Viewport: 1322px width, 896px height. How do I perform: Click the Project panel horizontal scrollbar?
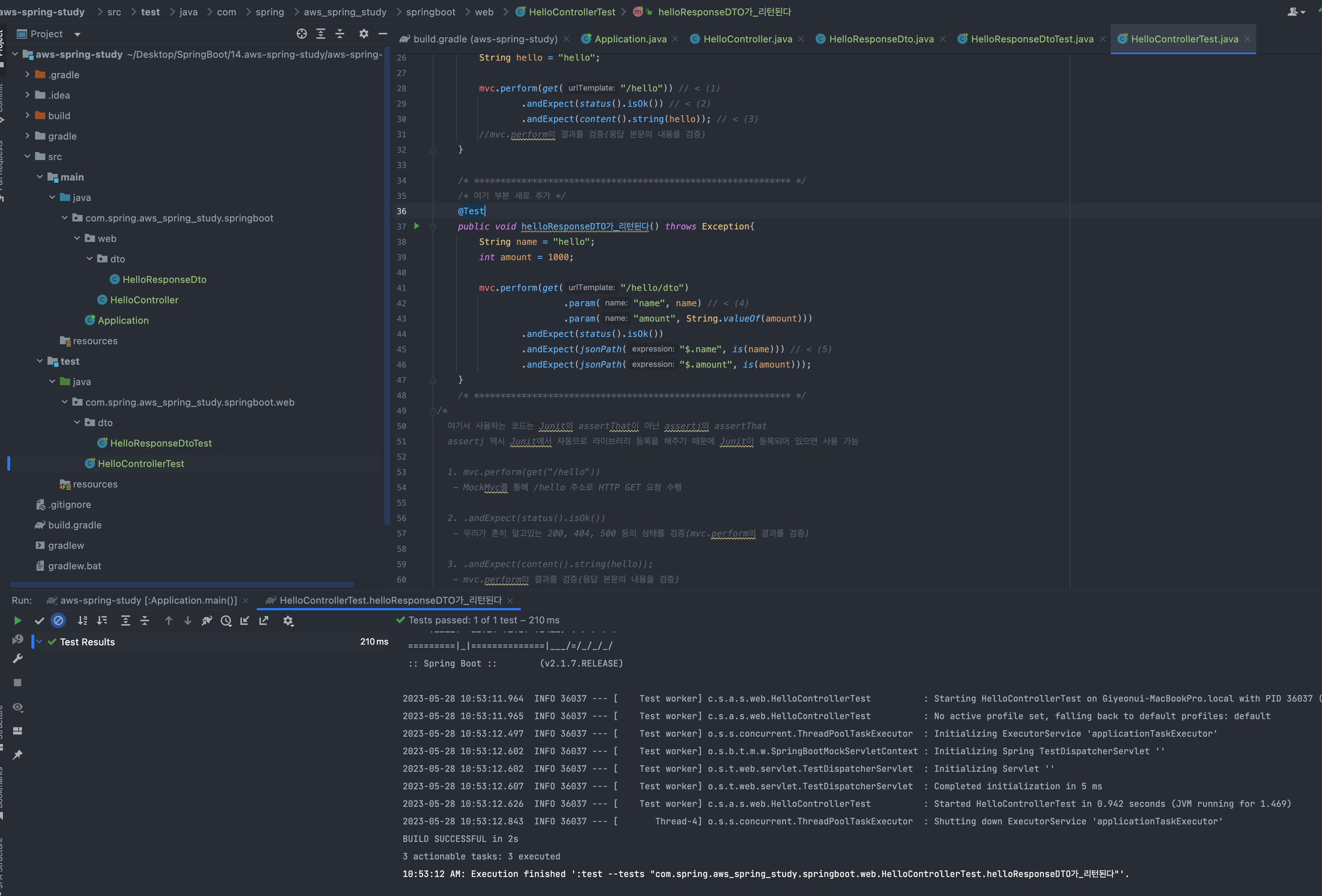(182, 584)
